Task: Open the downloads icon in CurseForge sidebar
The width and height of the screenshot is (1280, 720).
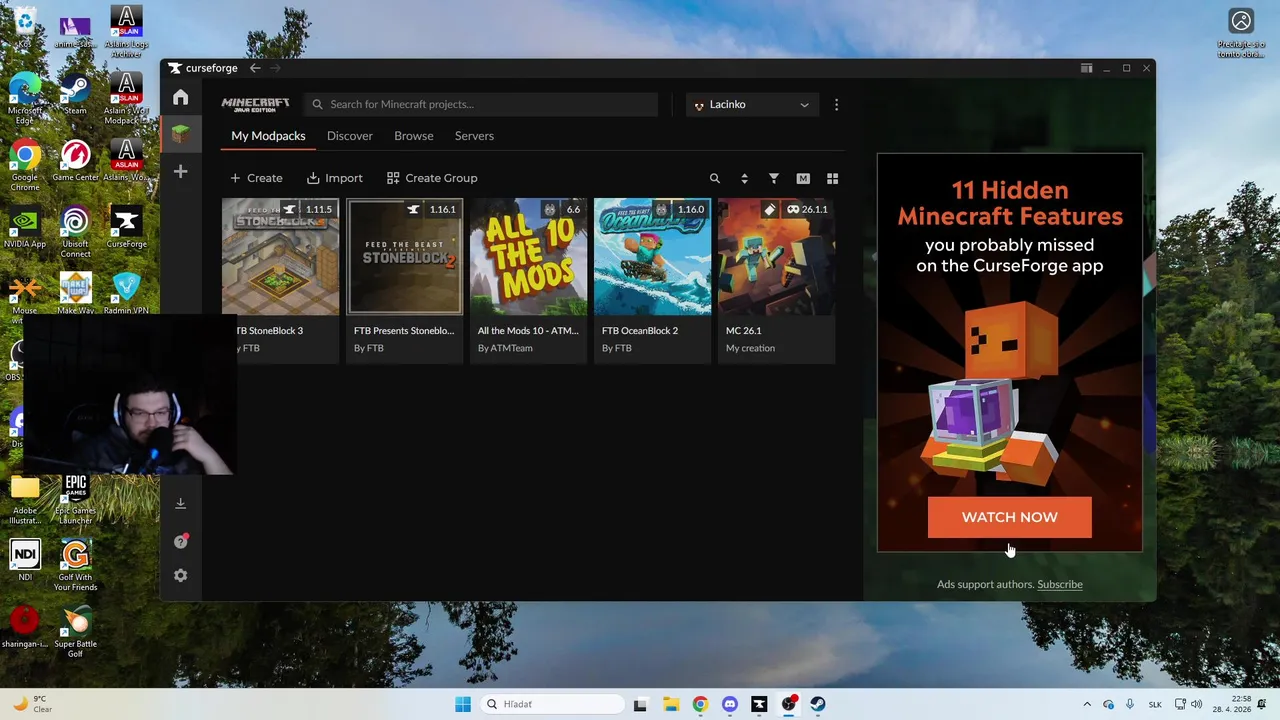Action: point(180,503)
